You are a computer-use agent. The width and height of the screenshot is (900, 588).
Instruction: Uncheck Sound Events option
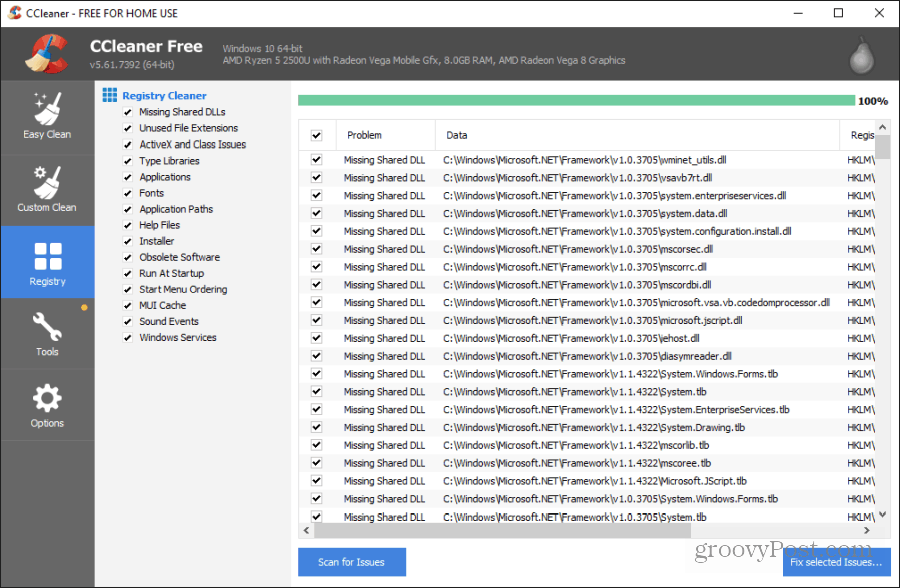pyautogui.click(x=128, y=322)
